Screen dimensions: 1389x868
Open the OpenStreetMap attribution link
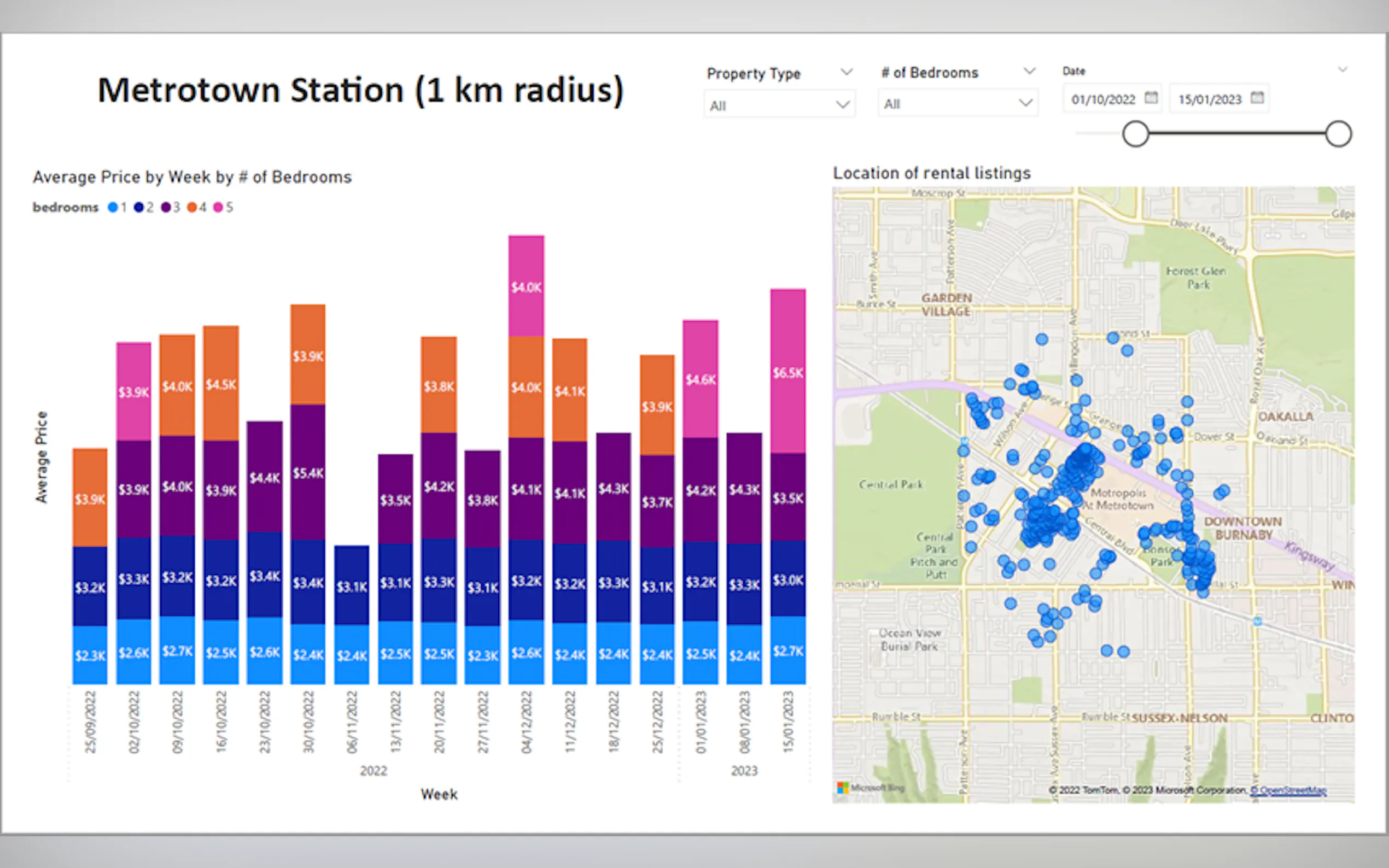point(1287,790)
